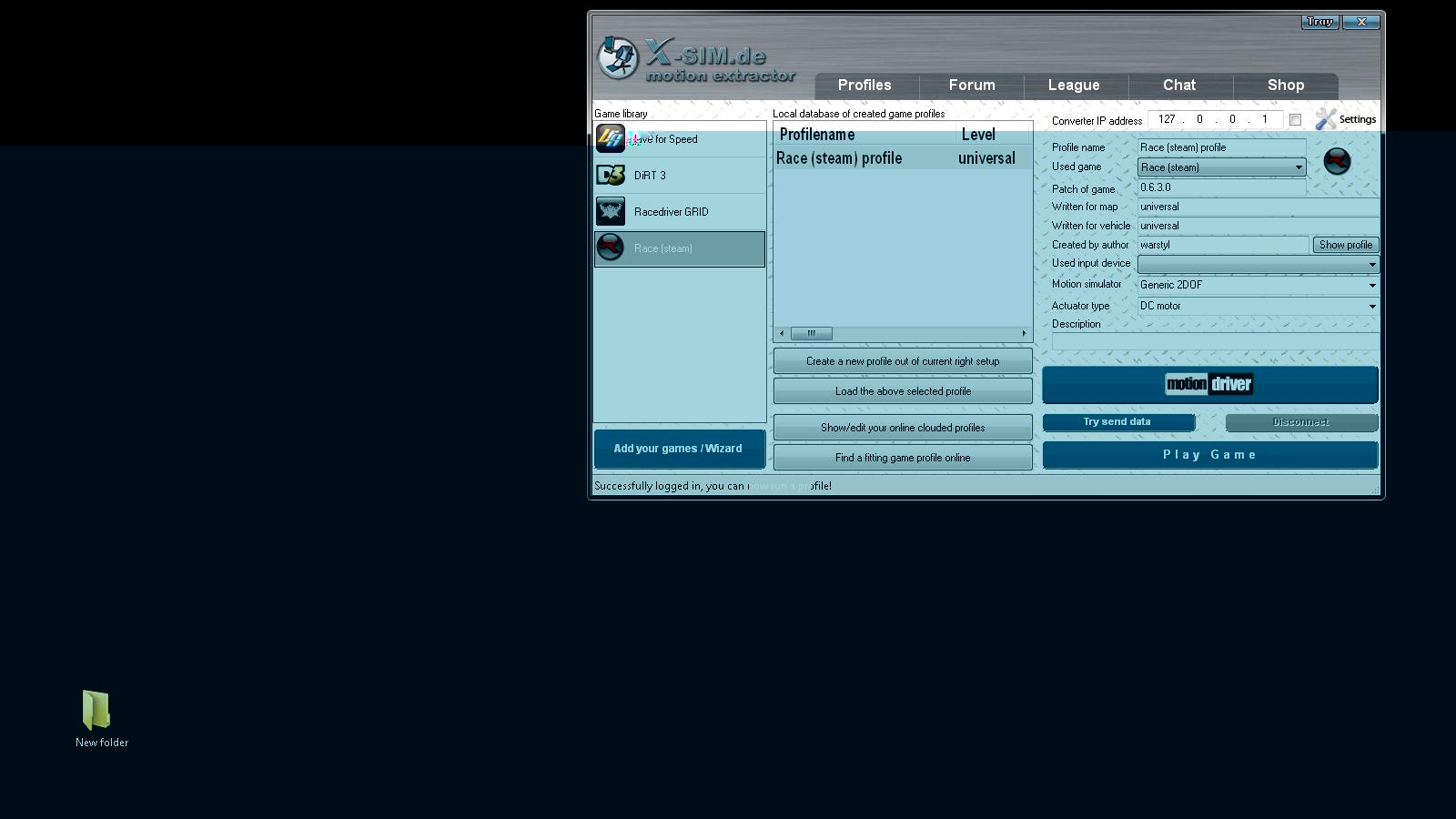Expand the Used game dropdown
The width and height of the screenshot is (1456, 819).
point(1299,167)
